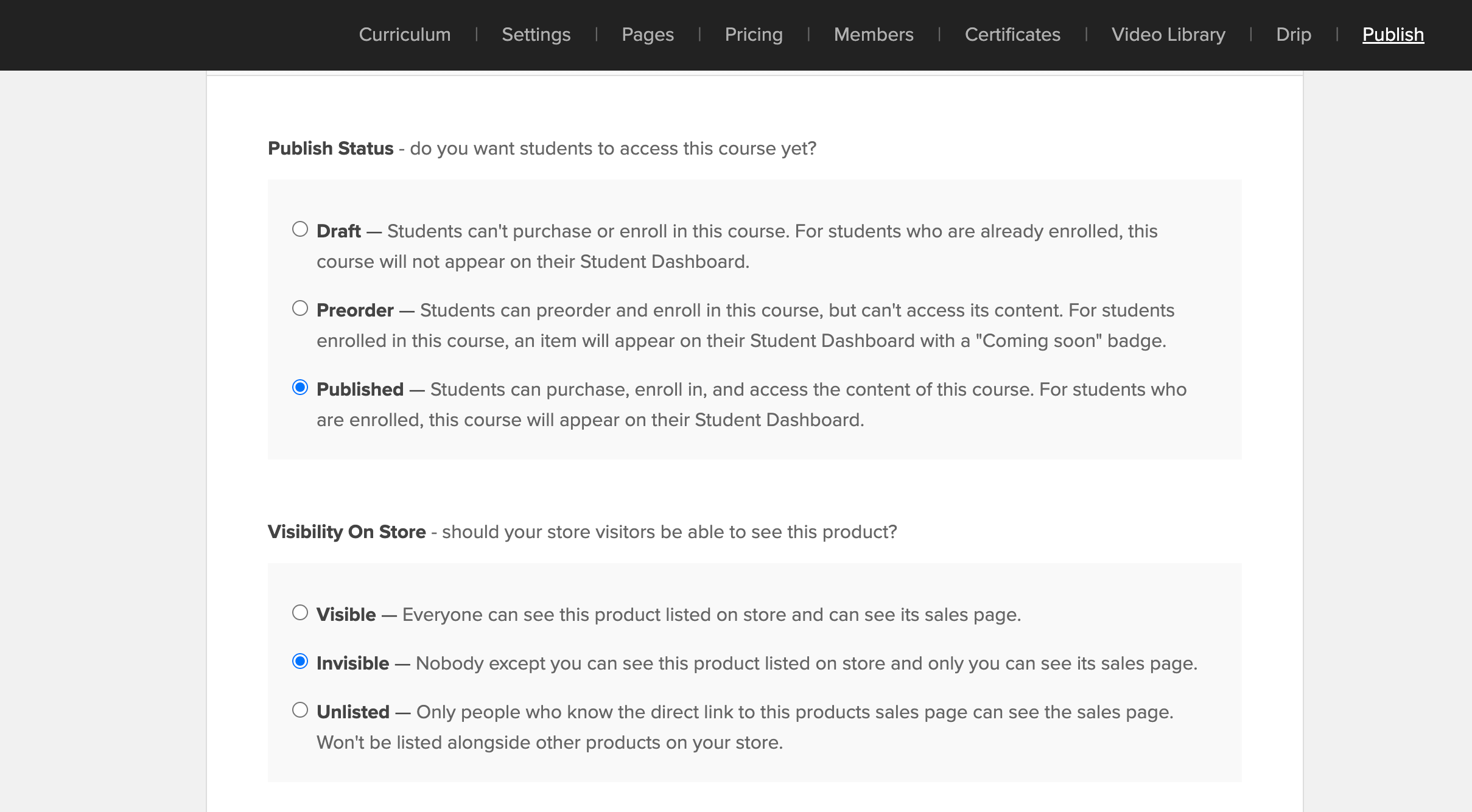1472x812 pixels.
Task: Select the Draft radio button
Action: pyautogui.click(x=300, y=229)
